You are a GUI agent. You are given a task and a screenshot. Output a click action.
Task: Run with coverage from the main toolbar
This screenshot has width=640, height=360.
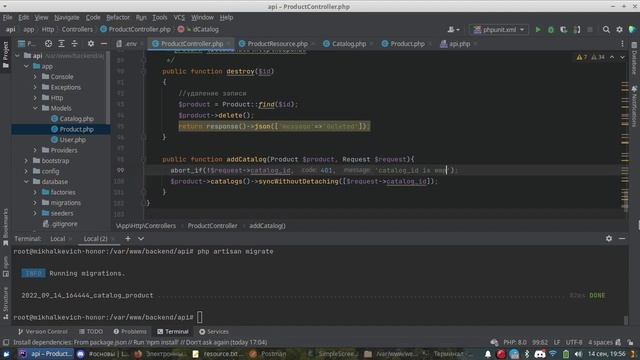tap(564, 29)
